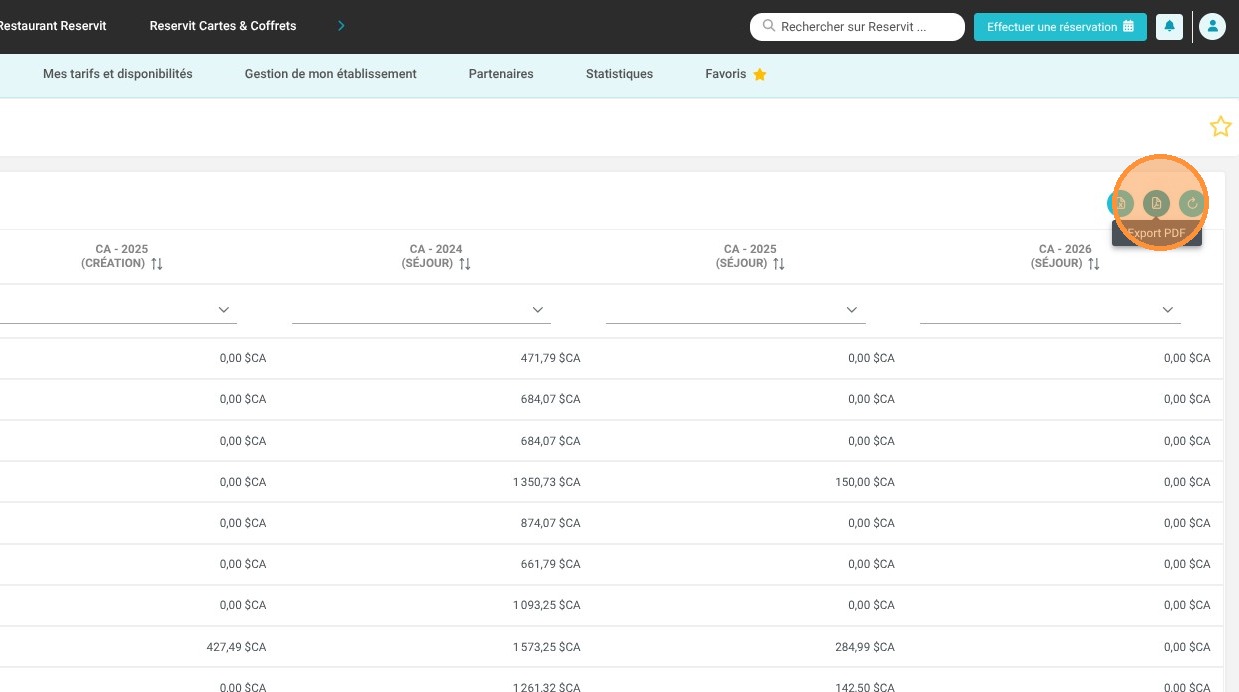Click the Effectuer une réservation button

[x=1060, y=27]
